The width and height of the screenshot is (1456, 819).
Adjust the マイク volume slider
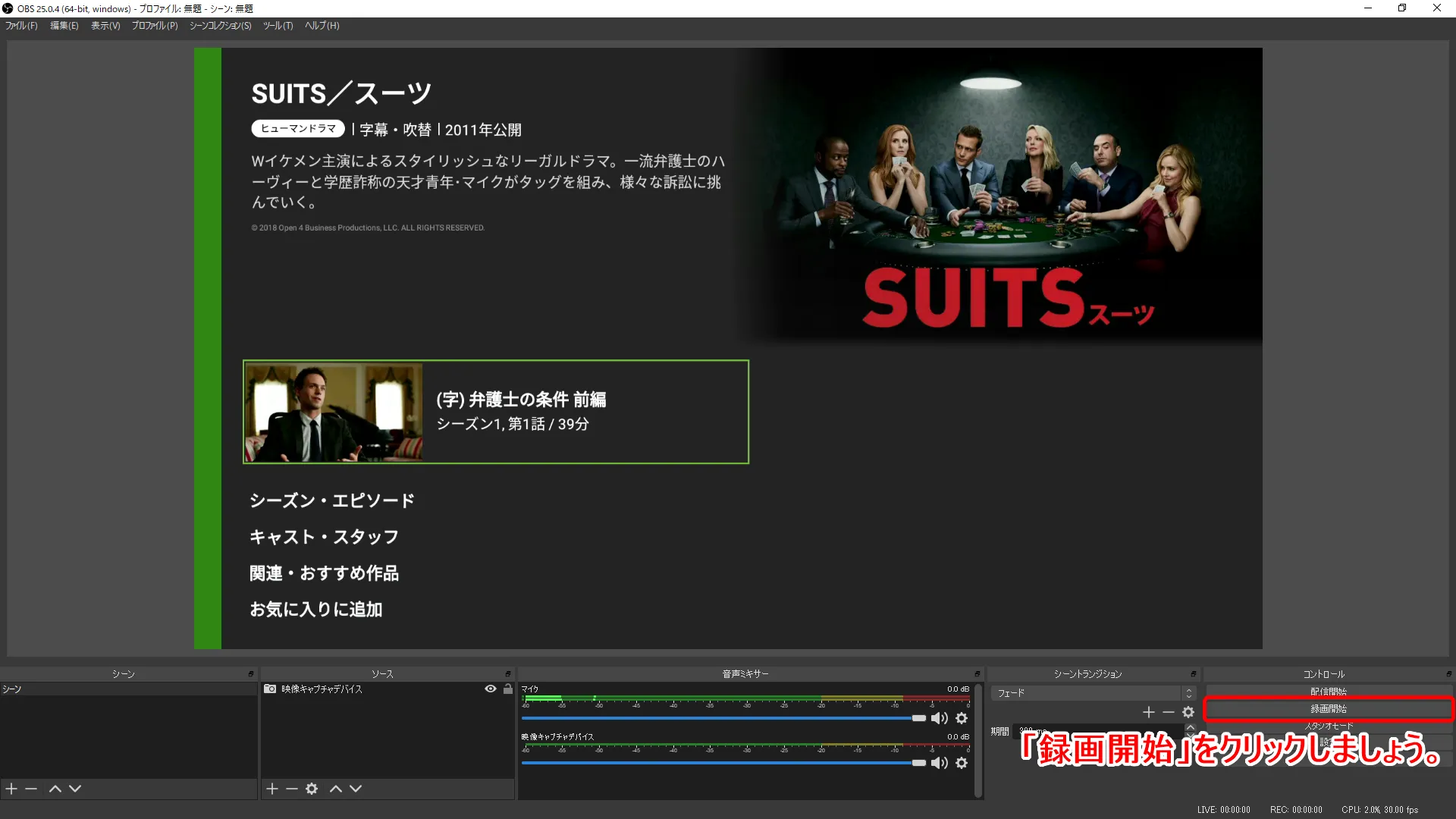724,718
